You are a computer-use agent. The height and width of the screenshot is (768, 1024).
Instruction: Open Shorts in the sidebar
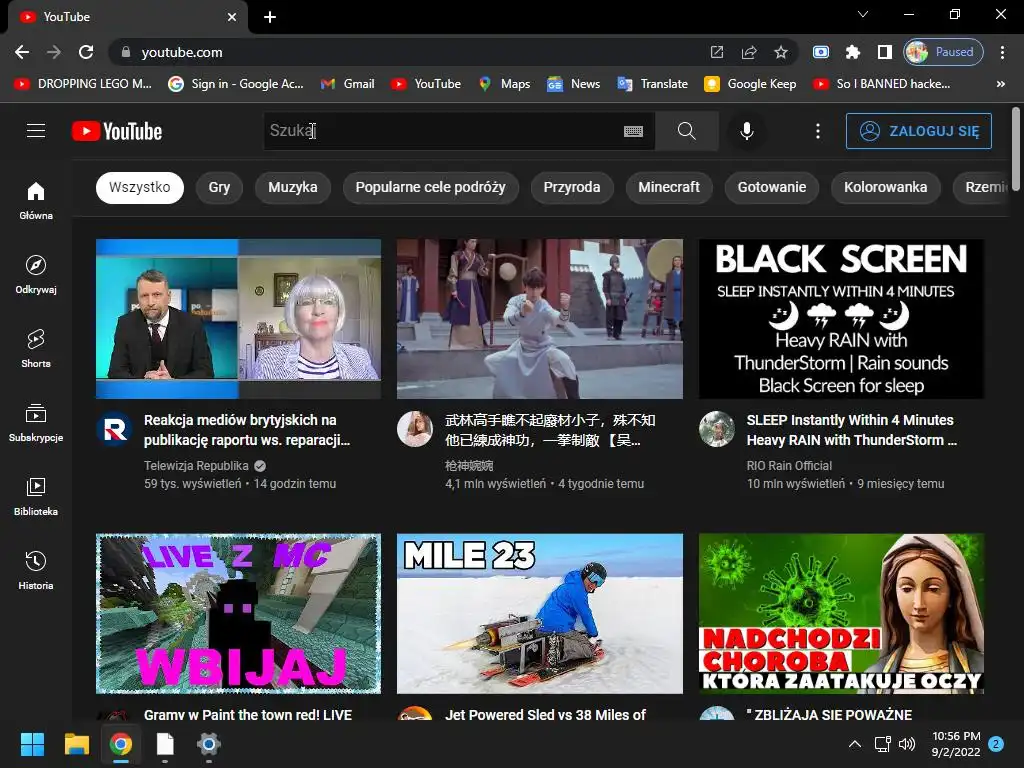[x=36, y=349]
